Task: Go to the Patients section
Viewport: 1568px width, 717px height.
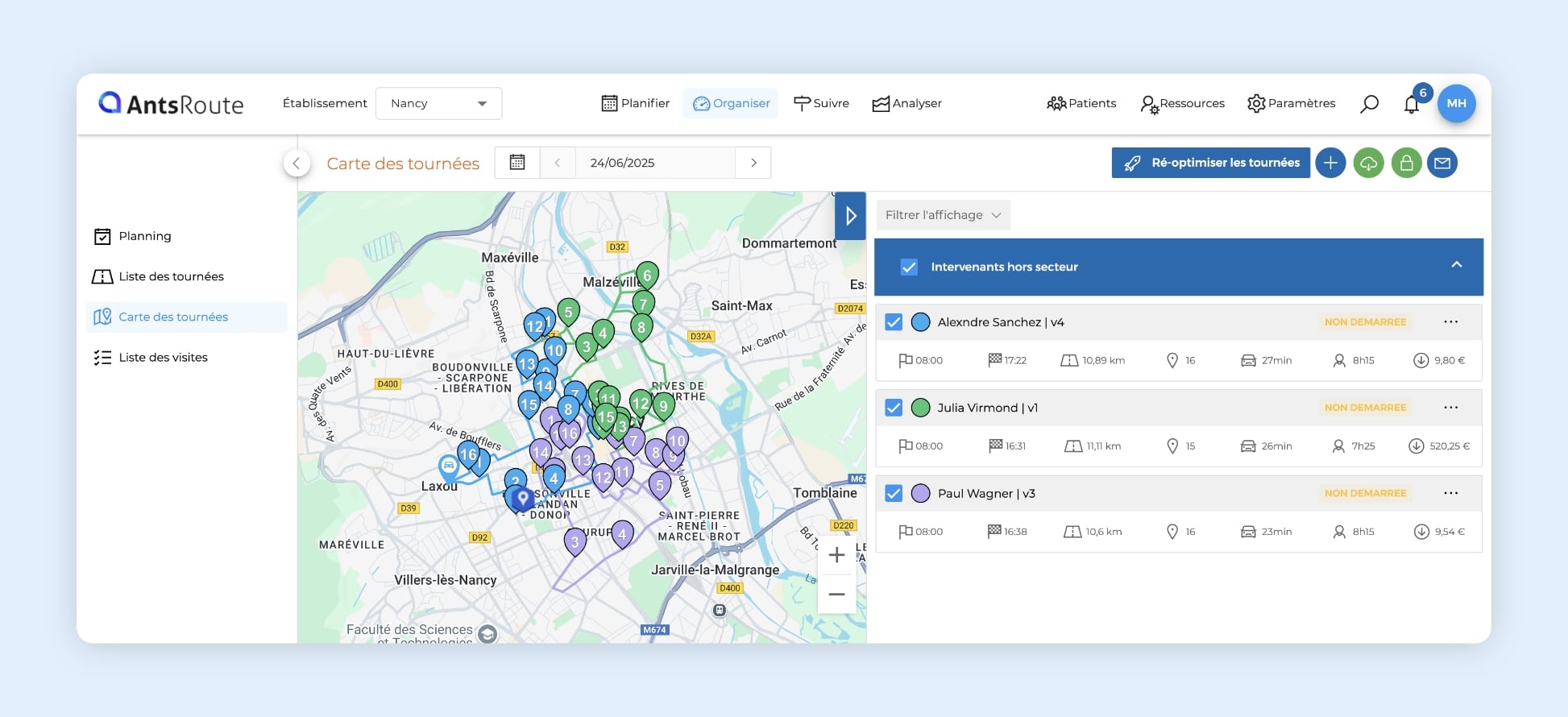Action: tap(1081, 103)
